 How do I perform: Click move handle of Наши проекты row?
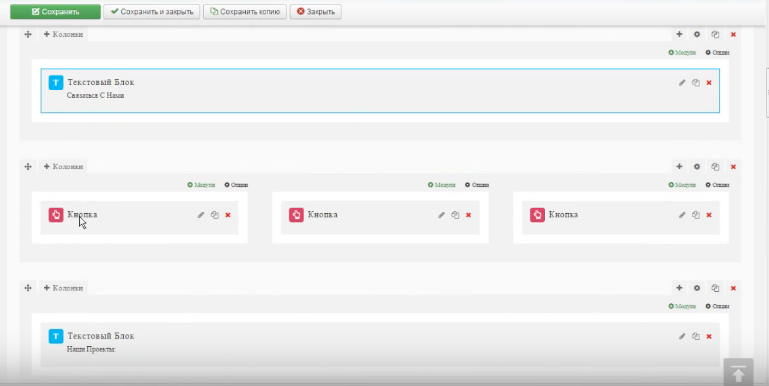pos(28,288)
